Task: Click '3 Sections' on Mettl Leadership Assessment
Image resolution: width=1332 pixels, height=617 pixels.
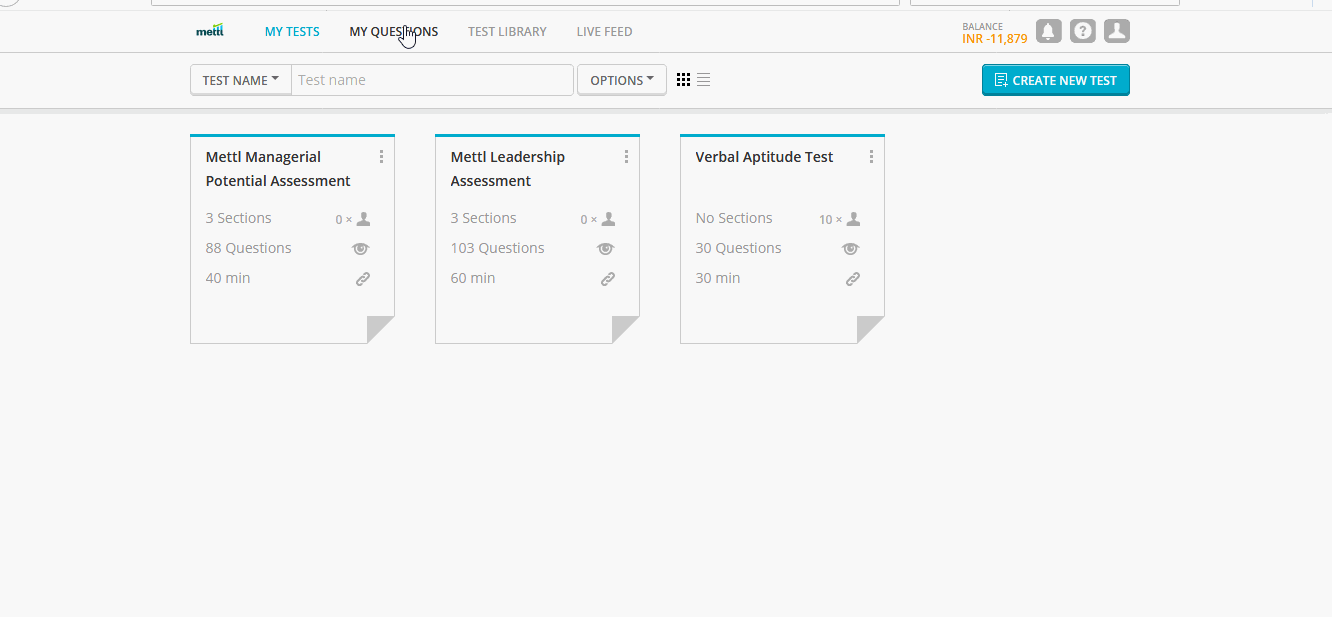Action: click(x=484, y=218)
